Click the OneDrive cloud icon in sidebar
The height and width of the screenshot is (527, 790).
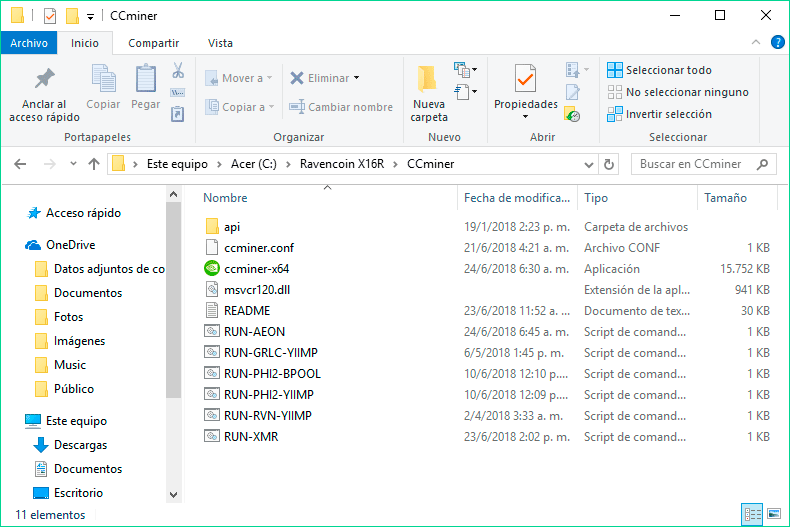pos(33,245)
